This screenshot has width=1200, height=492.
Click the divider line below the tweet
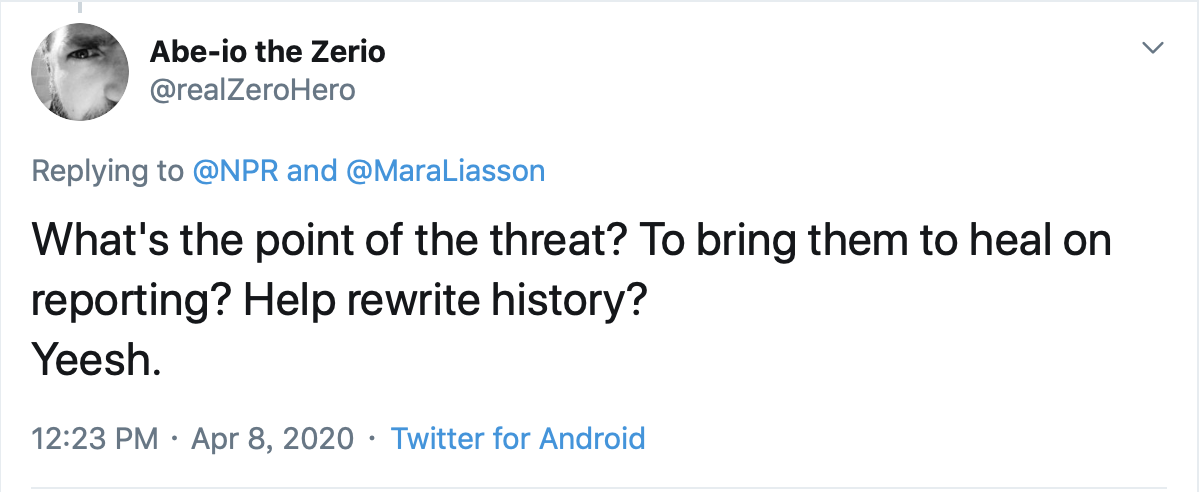(x=600, y=489)
